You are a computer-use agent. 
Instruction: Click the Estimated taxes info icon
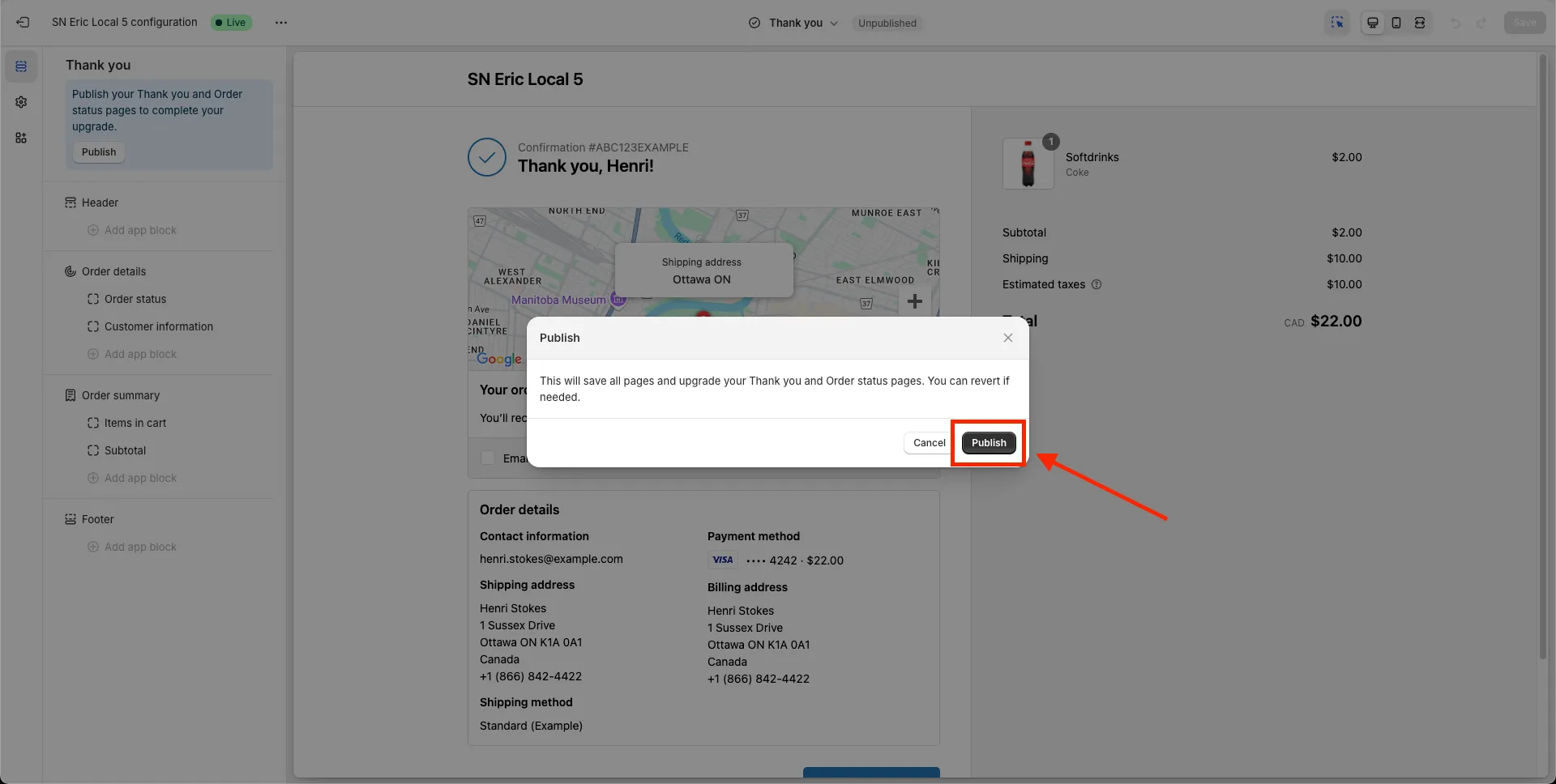pyautogui.click(x=1096, y=284)
